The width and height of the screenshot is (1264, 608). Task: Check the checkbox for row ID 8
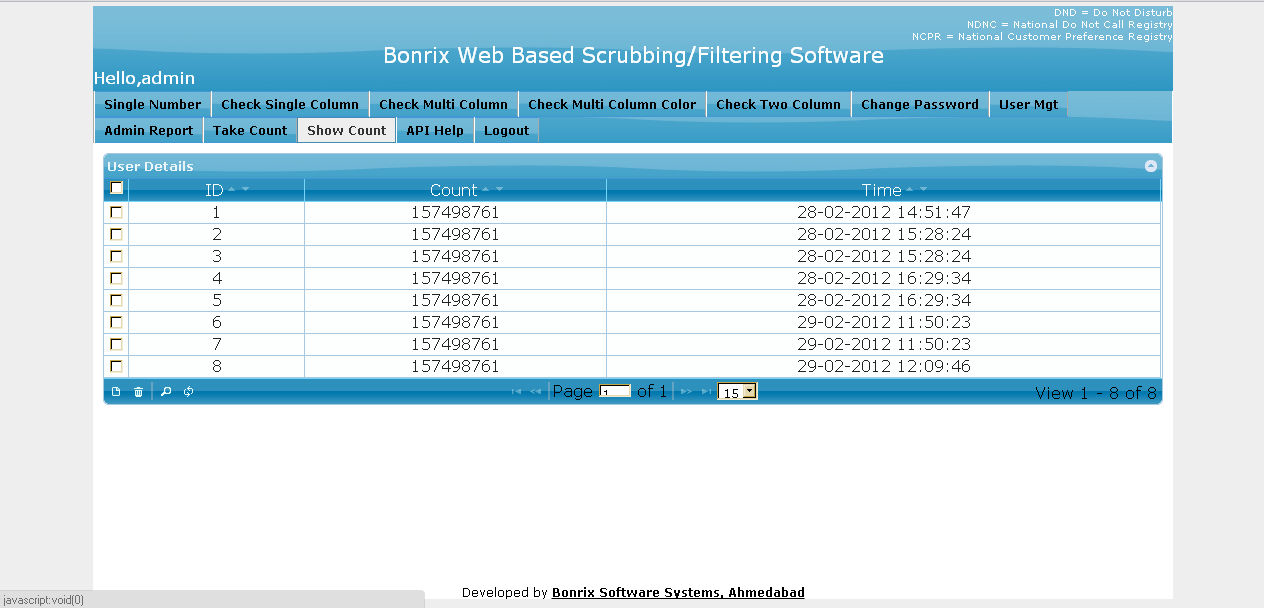pyautogui.click(x=117, y=366)
